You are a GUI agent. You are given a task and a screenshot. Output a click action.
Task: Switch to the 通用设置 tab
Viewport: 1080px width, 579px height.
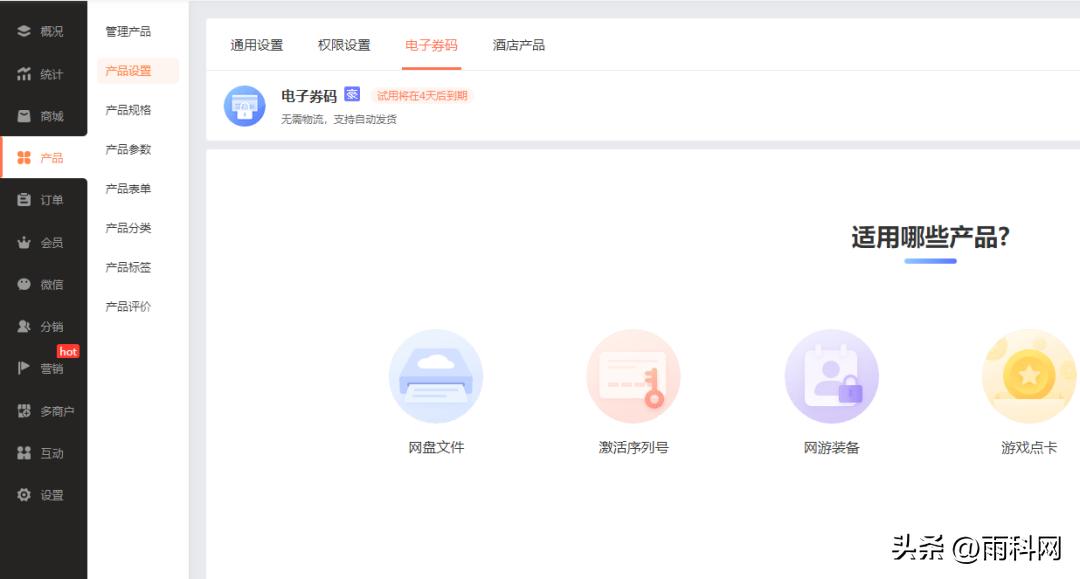click(x=257, y=45)
